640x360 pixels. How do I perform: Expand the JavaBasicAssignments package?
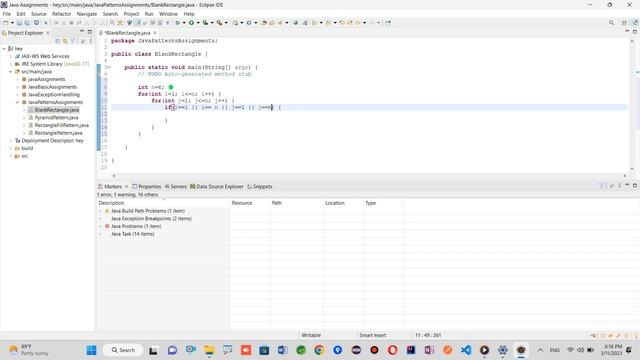[x=18, y=87]
